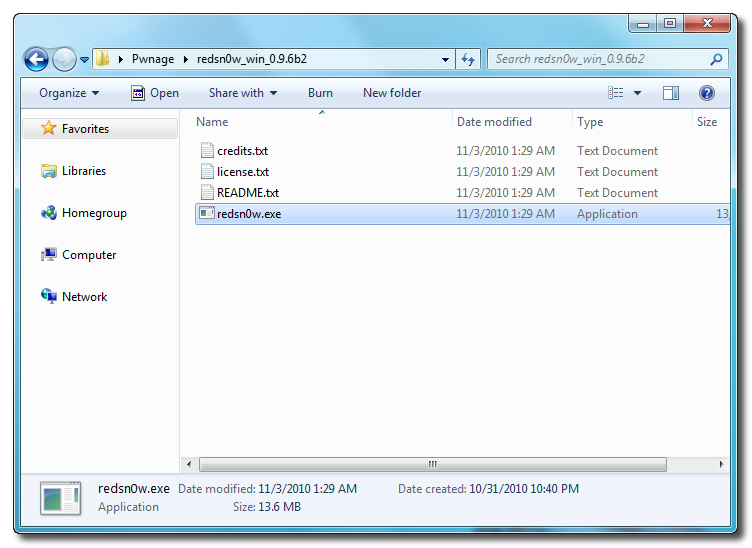The image size is (752, 548).
Task: Click Text Document type in license.txt row
Action: (617, 172)
